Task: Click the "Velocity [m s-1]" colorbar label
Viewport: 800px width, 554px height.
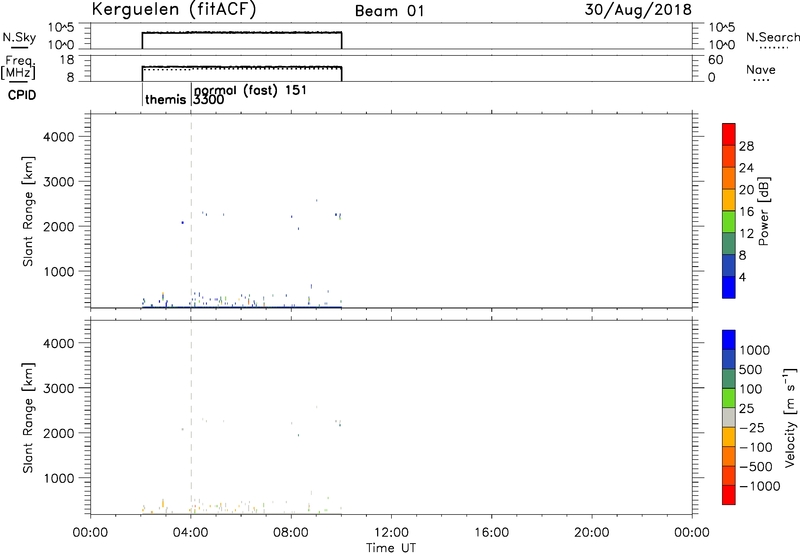Action: click(790, 417)
